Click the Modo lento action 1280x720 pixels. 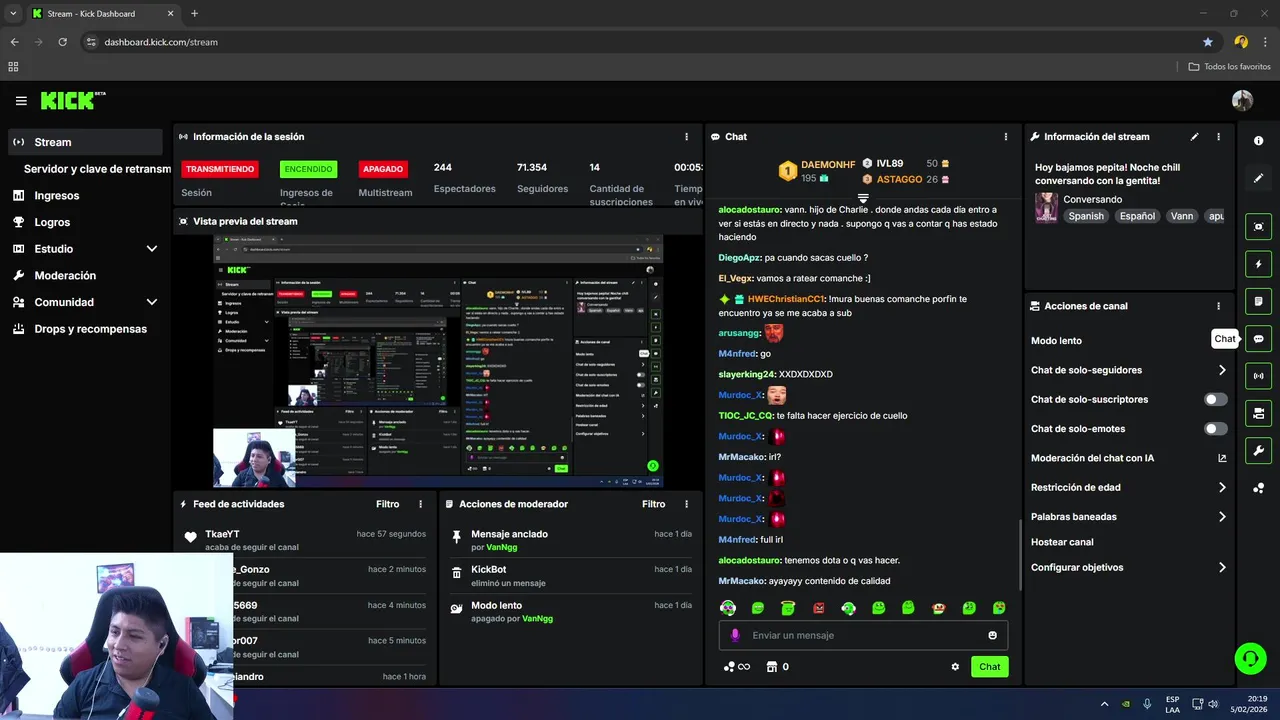[x=1056, y=341]
